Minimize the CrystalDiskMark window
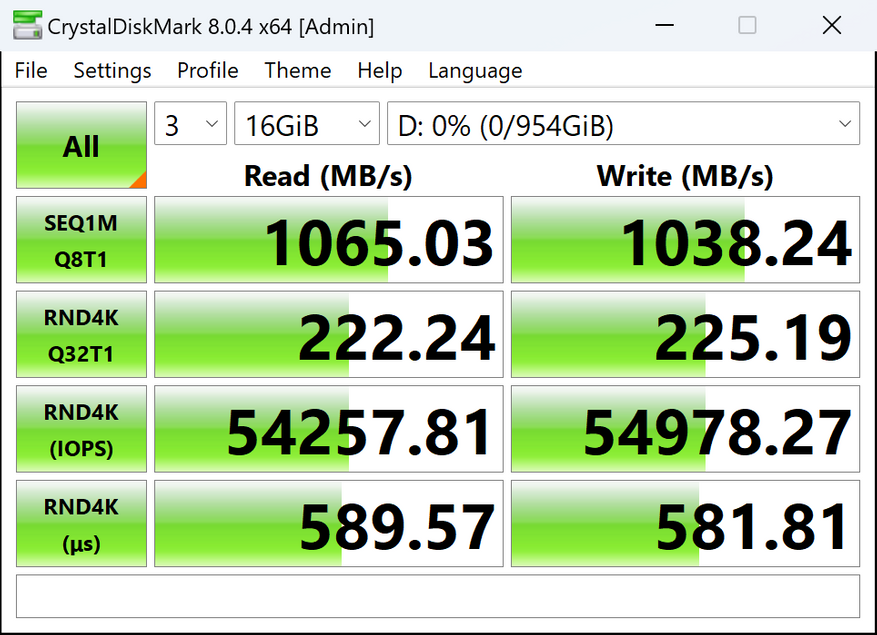 coord(664,25)
